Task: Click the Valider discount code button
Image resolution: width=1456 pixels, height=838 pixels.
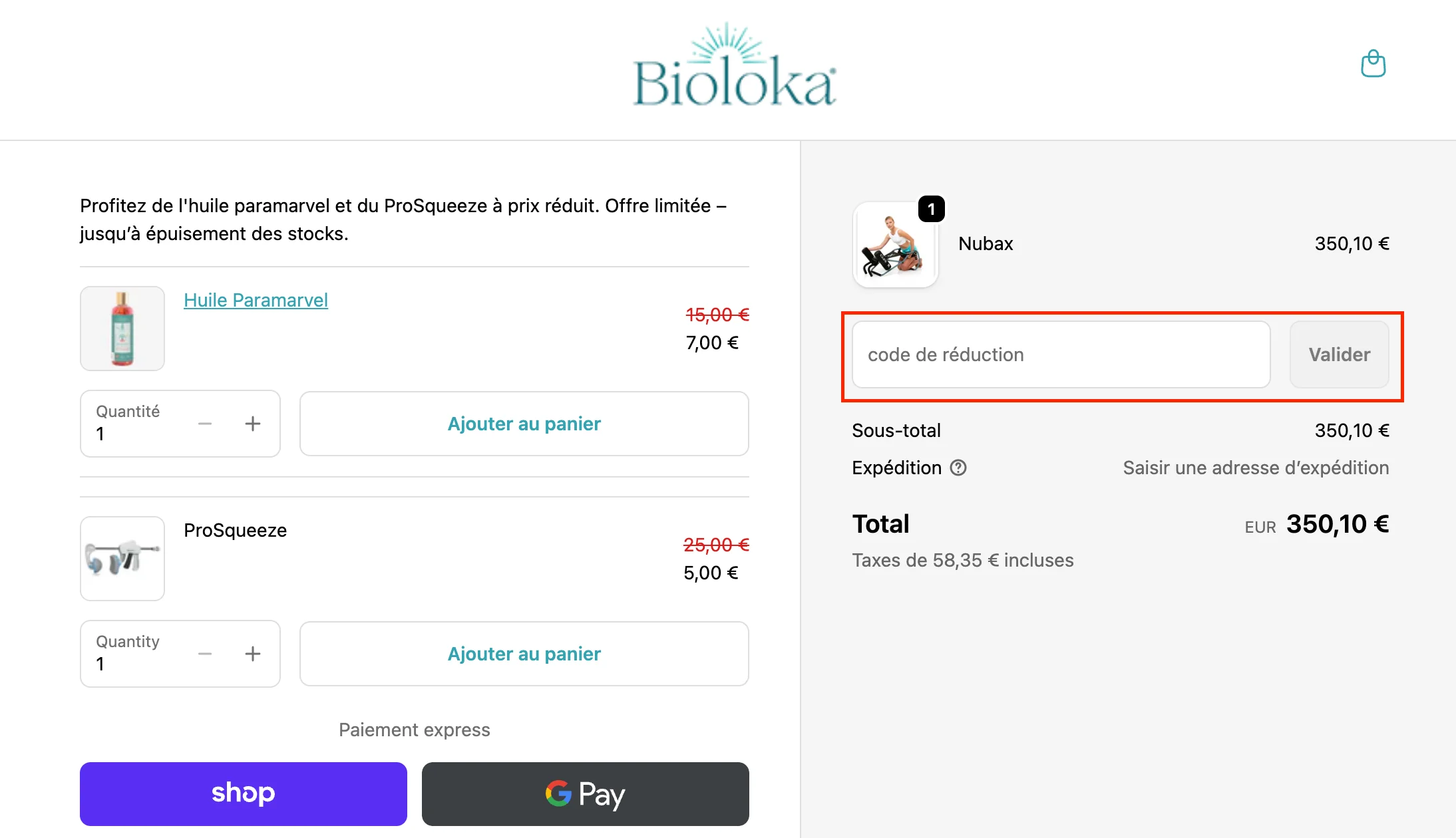Action: click(x=1339, y=354)
